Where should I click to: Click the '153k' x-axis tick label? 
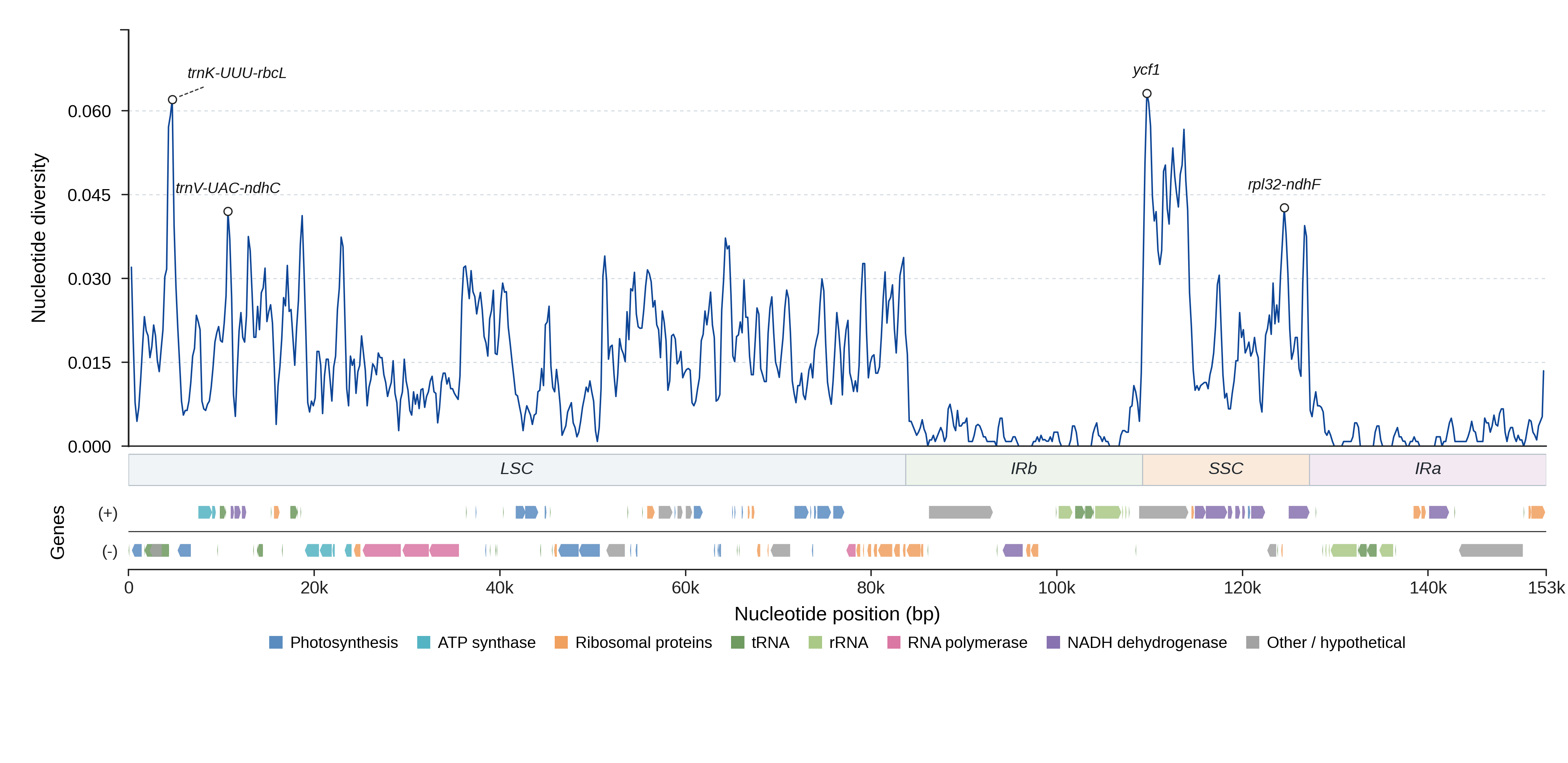(1546, 588)
